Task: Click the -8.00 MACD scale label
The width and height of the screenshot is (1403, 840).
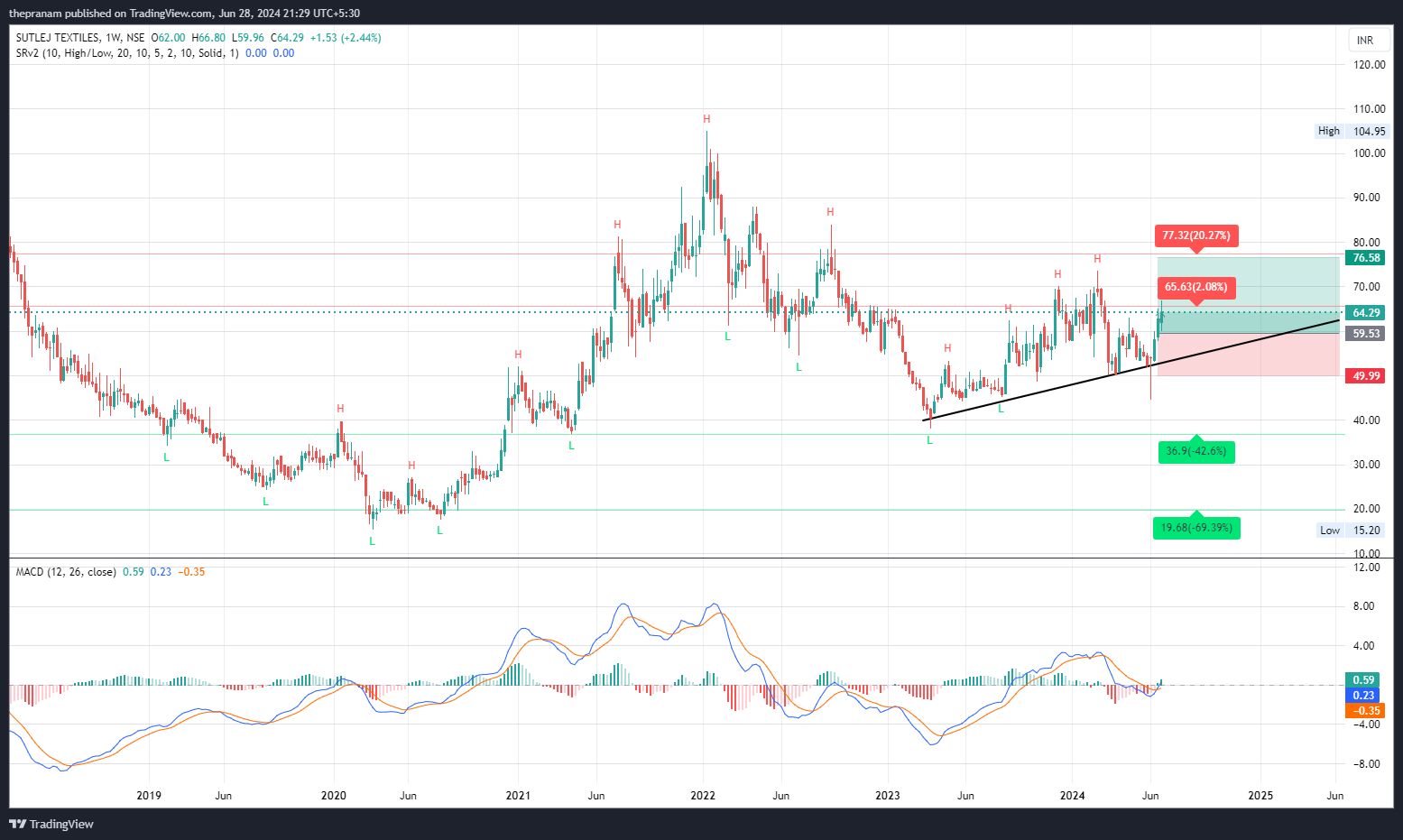Action: [1367, 764]
